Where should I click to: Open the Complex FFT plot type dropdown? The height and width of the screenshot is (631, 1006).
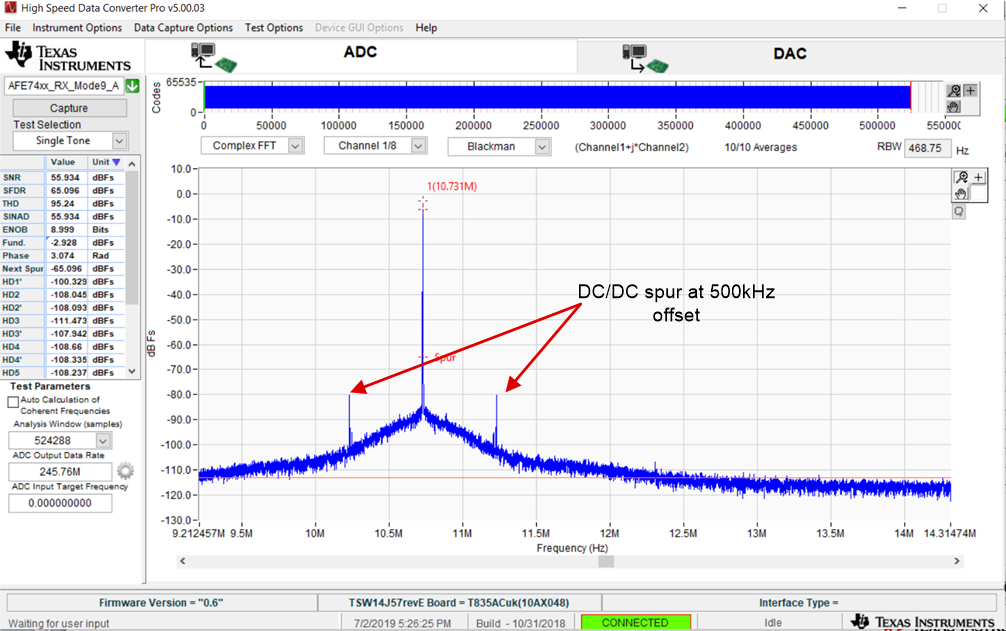(295, 146)
